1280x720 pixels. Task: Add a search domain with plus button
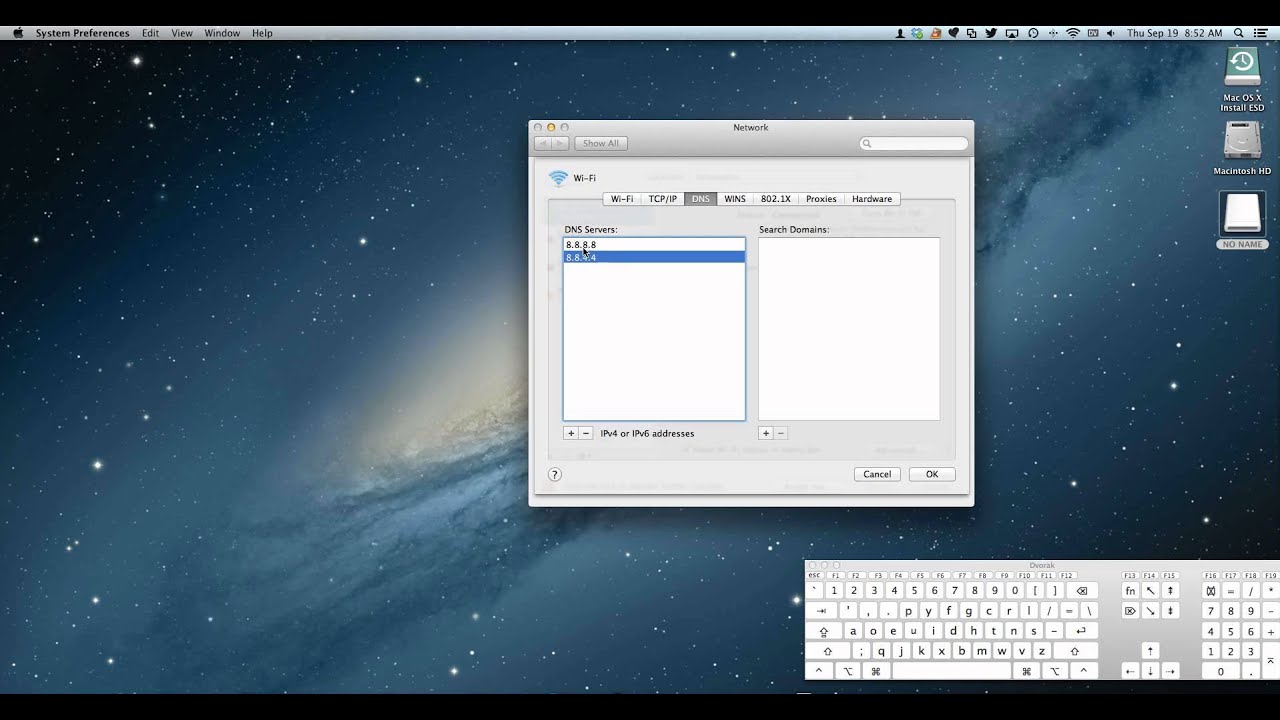(766, 433)
